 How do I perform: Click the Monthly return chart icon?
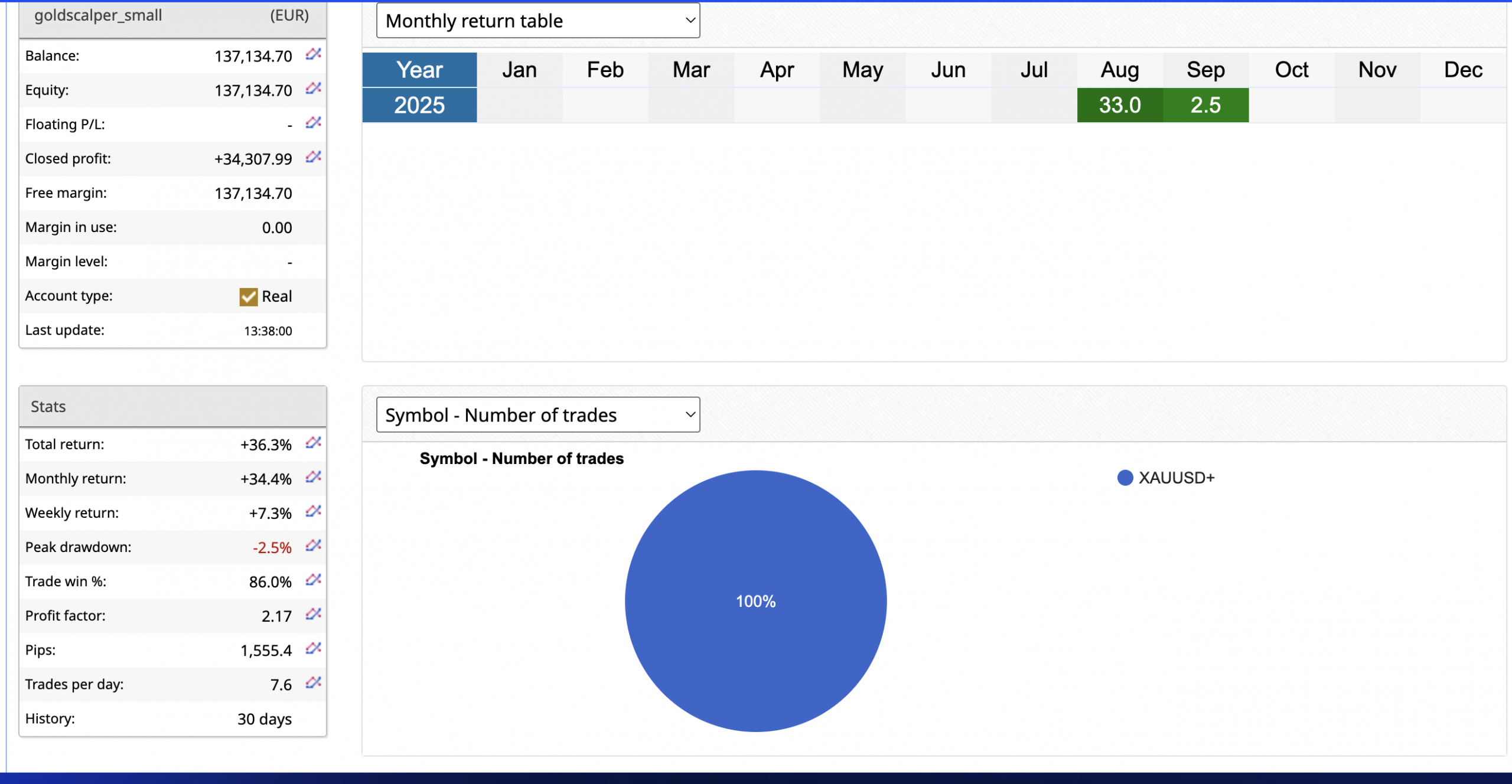point(313,477)
